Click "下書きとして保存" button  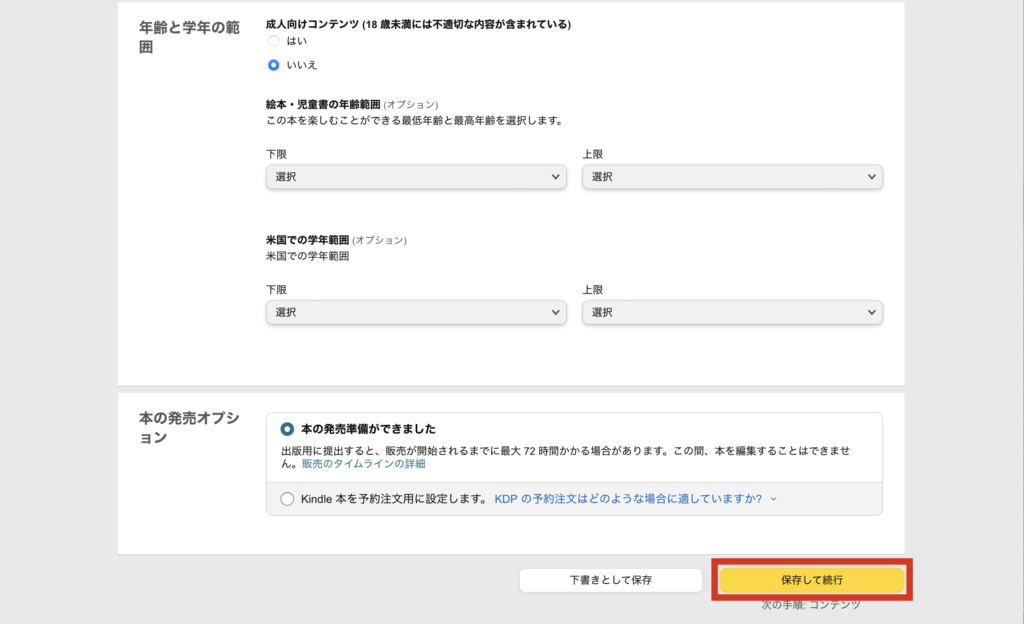[610, 580]
